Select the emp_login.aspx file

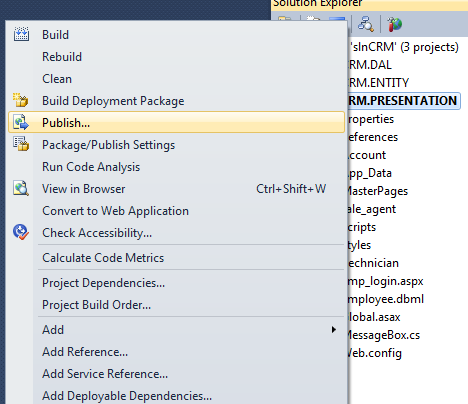point(385,281)
